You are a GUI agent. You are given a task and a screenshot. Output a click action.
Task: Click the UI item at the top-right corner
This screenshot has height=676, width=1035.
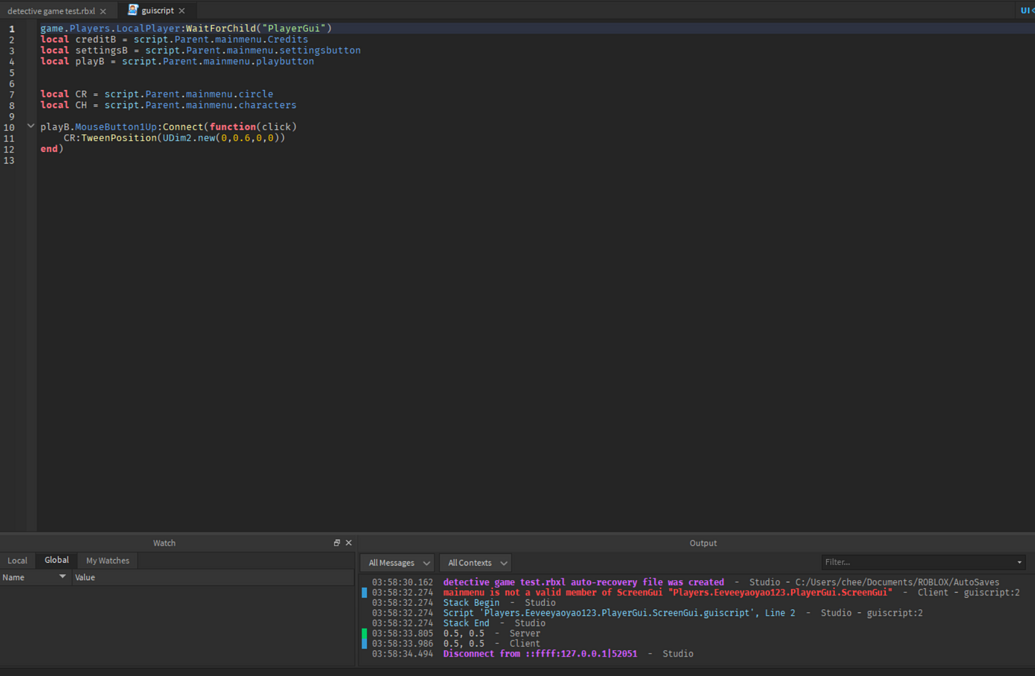point(1026,9)
